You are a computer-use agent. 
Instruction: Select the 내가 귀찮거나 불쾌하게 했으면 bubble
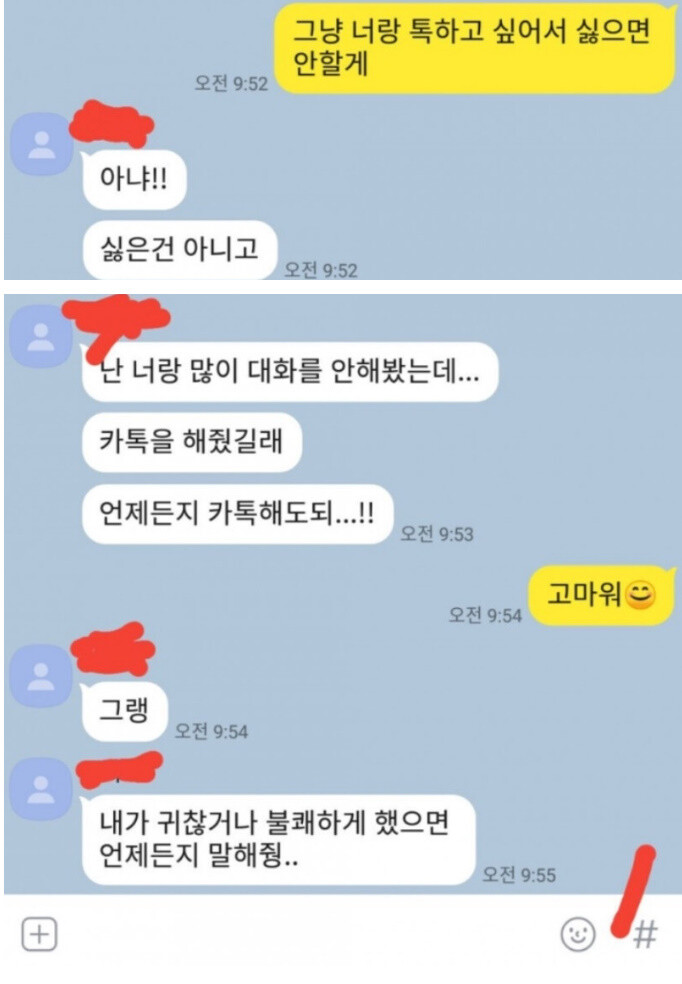pos(279,840)
